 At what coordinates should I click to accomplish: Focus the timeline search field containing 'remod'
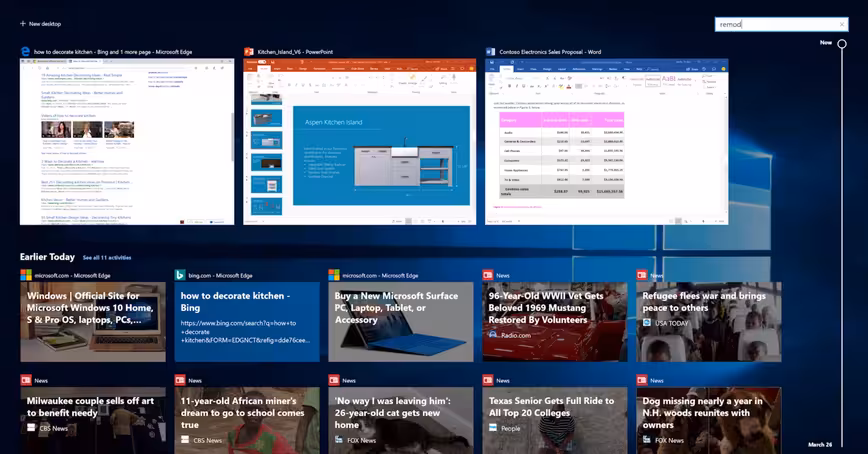(x=781, y=24)
